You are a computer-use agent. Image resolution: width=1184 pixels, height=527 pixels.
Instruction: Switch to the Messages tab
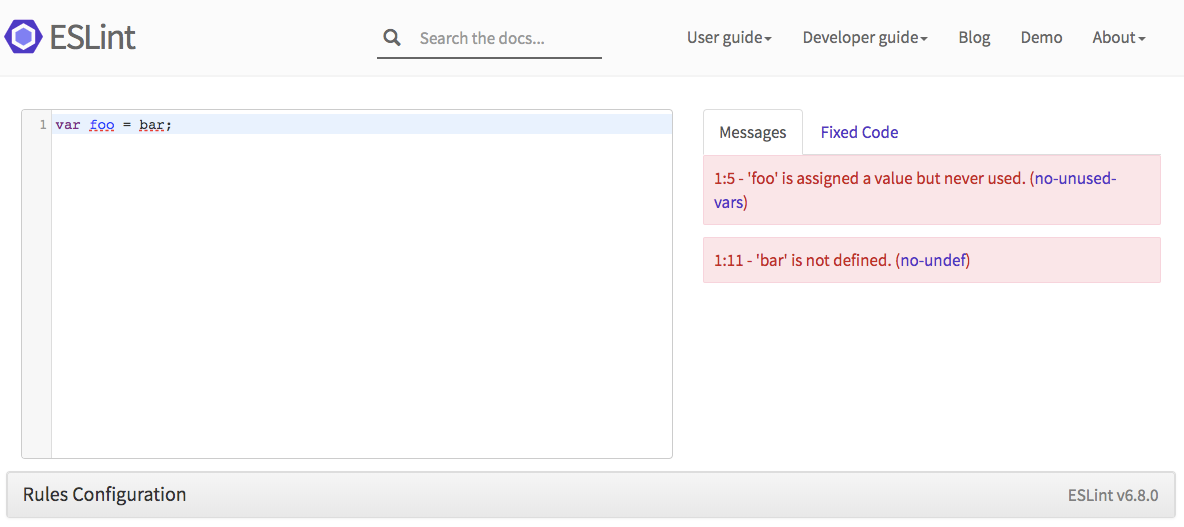(x=753, y=132)
